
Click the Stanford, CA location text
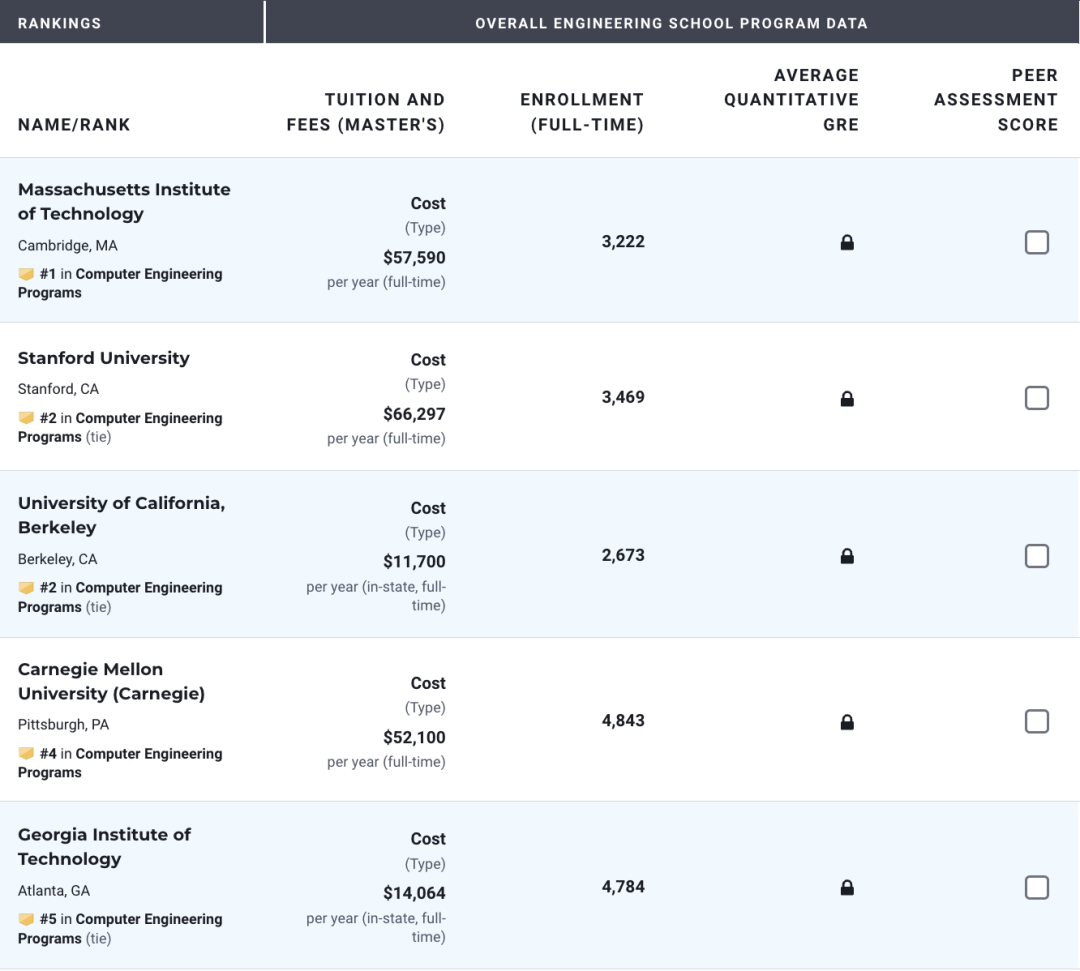(59, 389)
